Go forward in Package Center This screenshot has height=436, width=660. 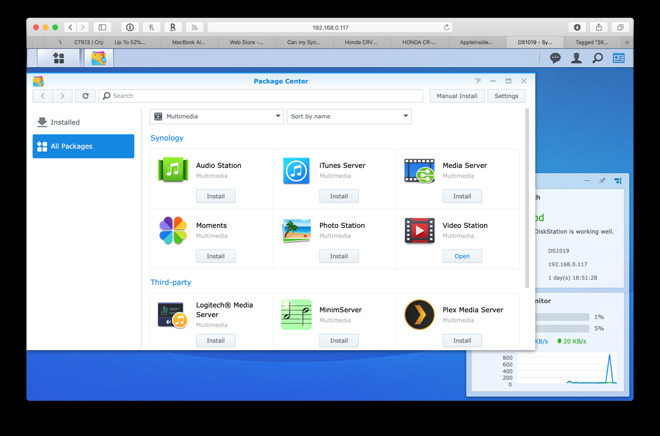coord(62,96)
